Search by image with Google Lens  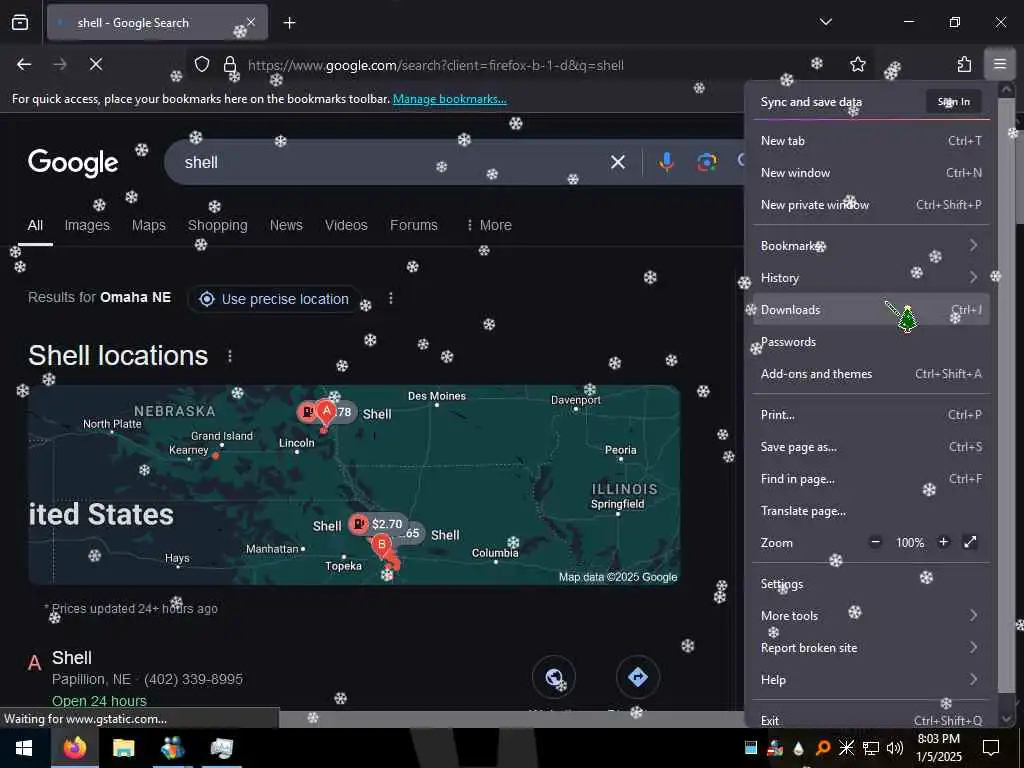click(x=707, y=162)
